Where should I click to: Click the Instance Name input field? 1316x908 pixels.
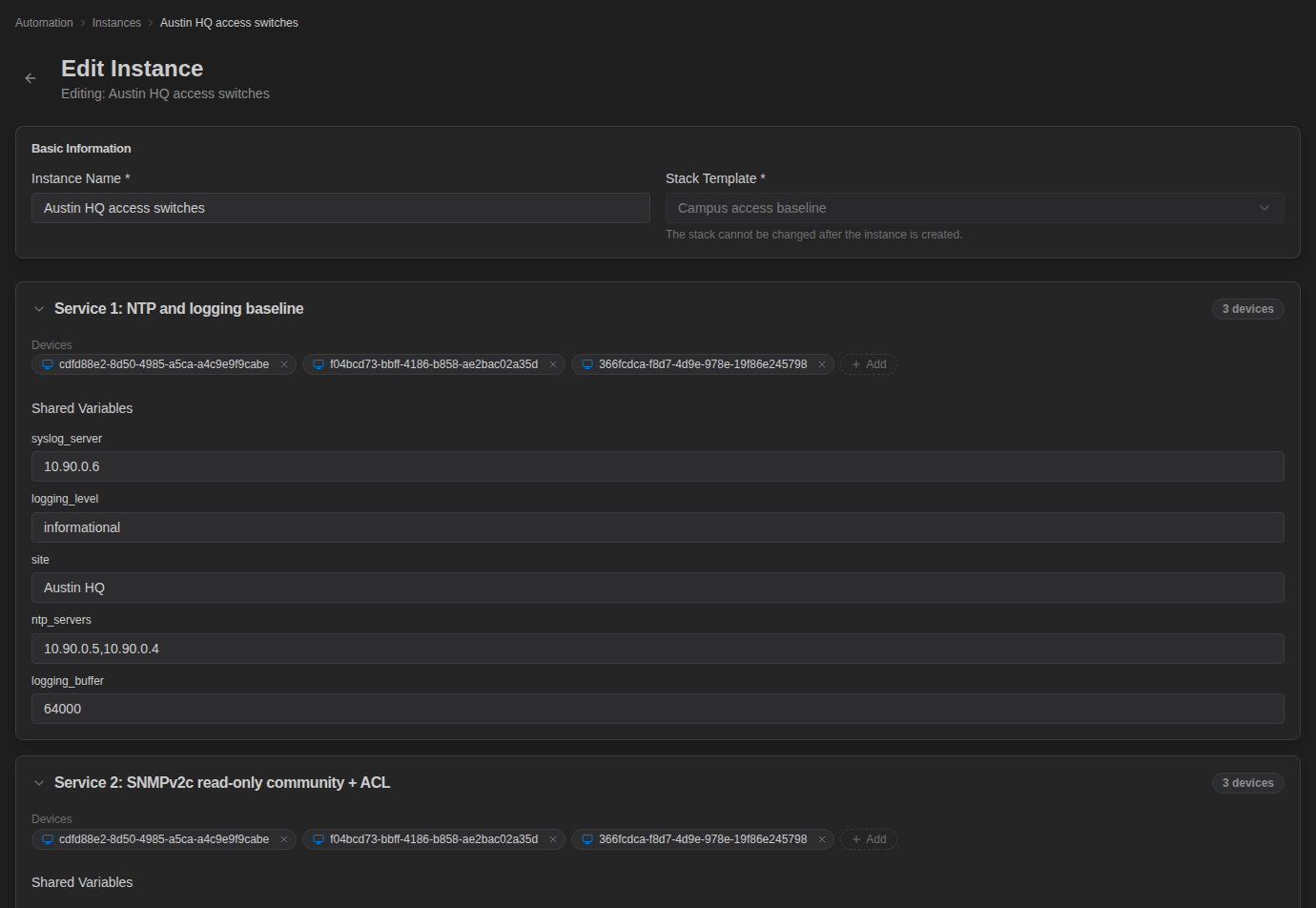point(340,208)
